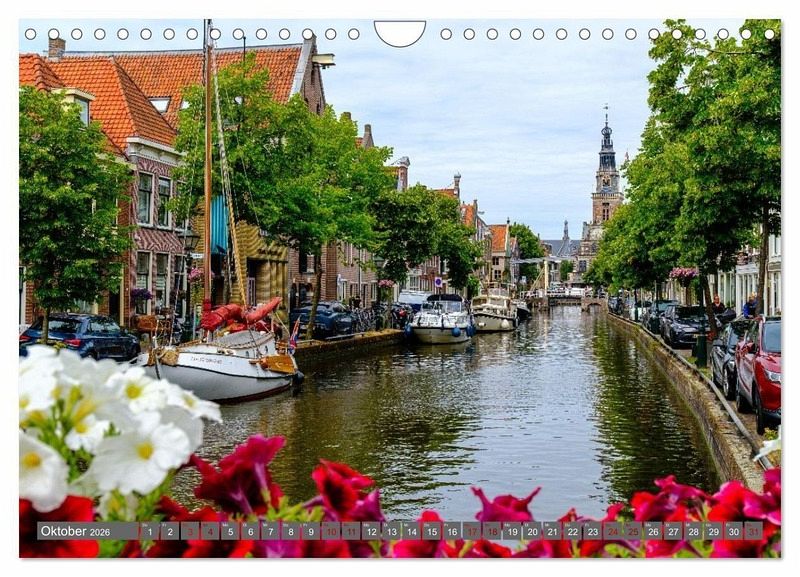Pick day 5 in the date row

coord(230,531)
